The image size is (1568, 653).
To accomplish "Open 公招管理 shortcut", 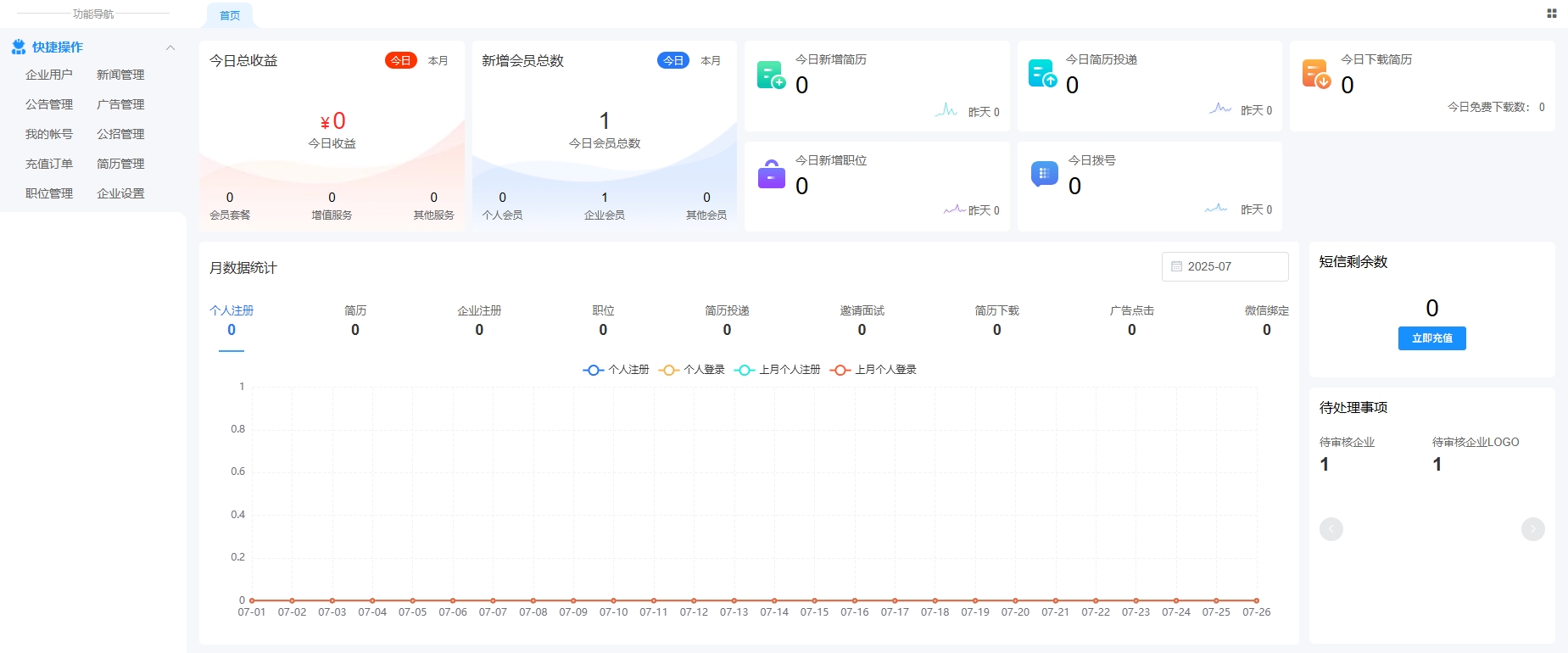I will (x=120, y=134).
